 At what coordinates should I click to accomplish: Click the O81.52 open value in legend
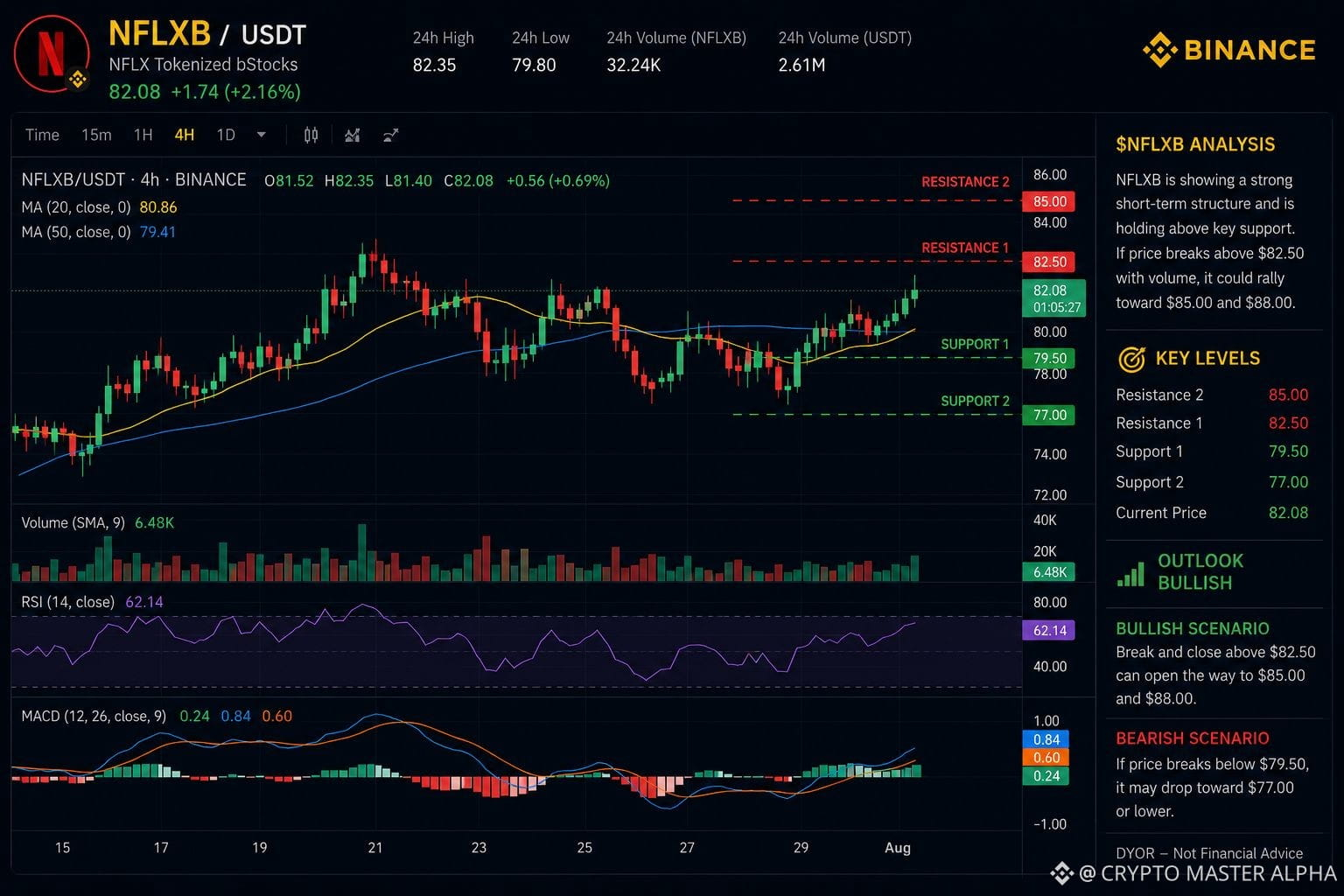tap(289, 181)
